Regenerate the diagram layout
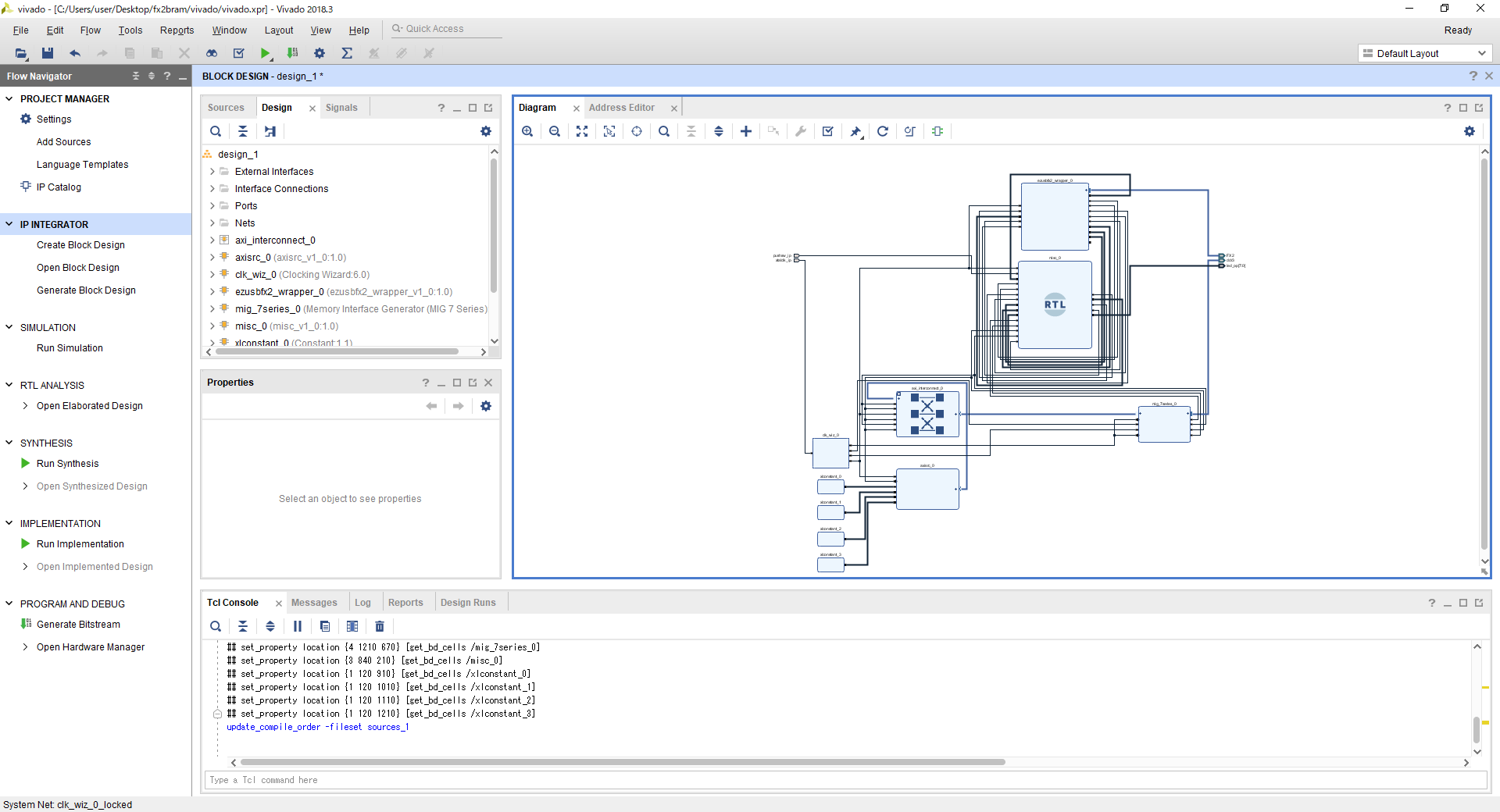Viewport: 1500px width, 812px height. tap(883, 131)
